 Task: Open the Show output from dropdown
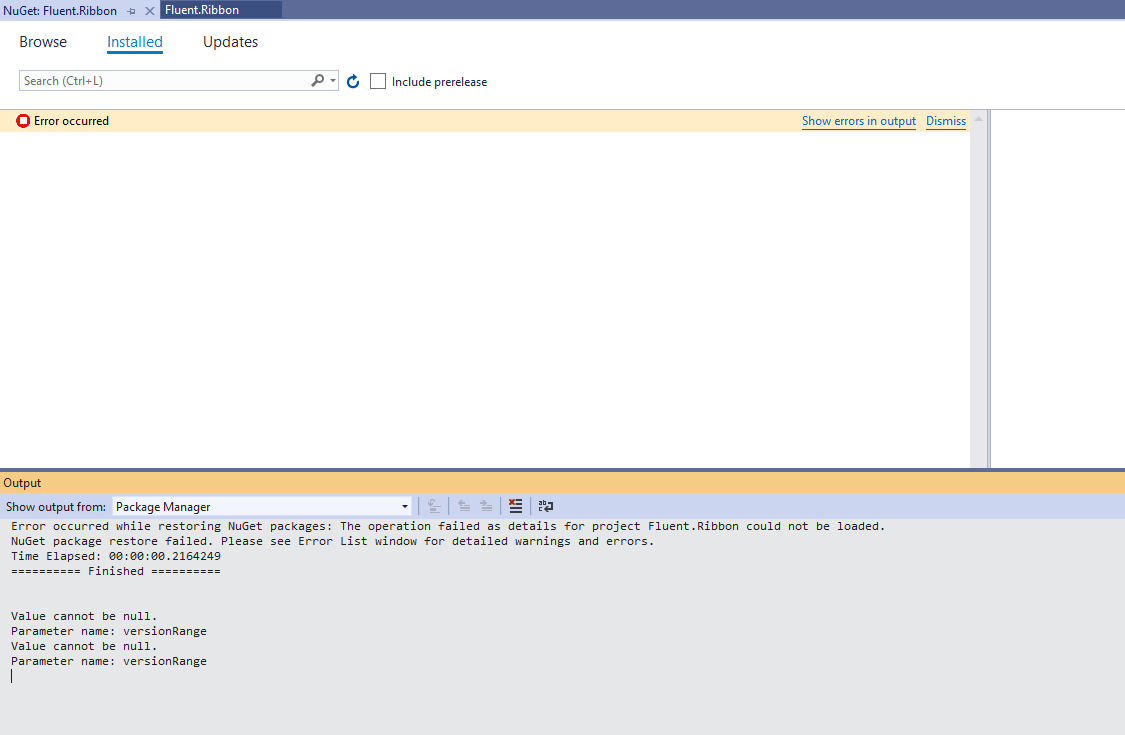405,506
